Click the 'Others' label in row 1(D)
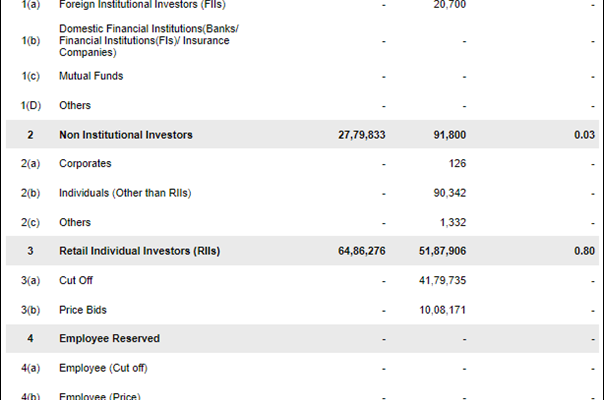 pos(75,105)
